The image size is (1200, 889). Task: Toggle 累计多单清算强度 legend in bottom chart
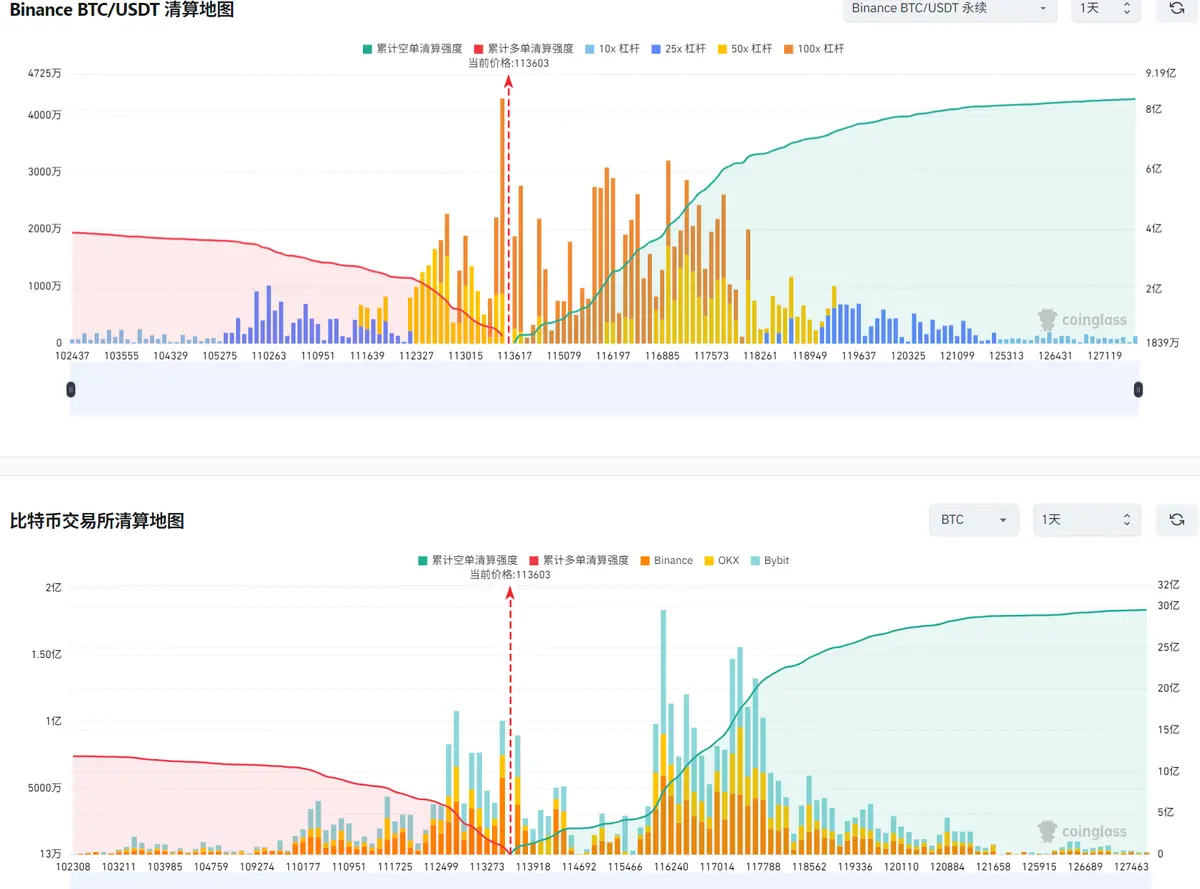(578, 560)
